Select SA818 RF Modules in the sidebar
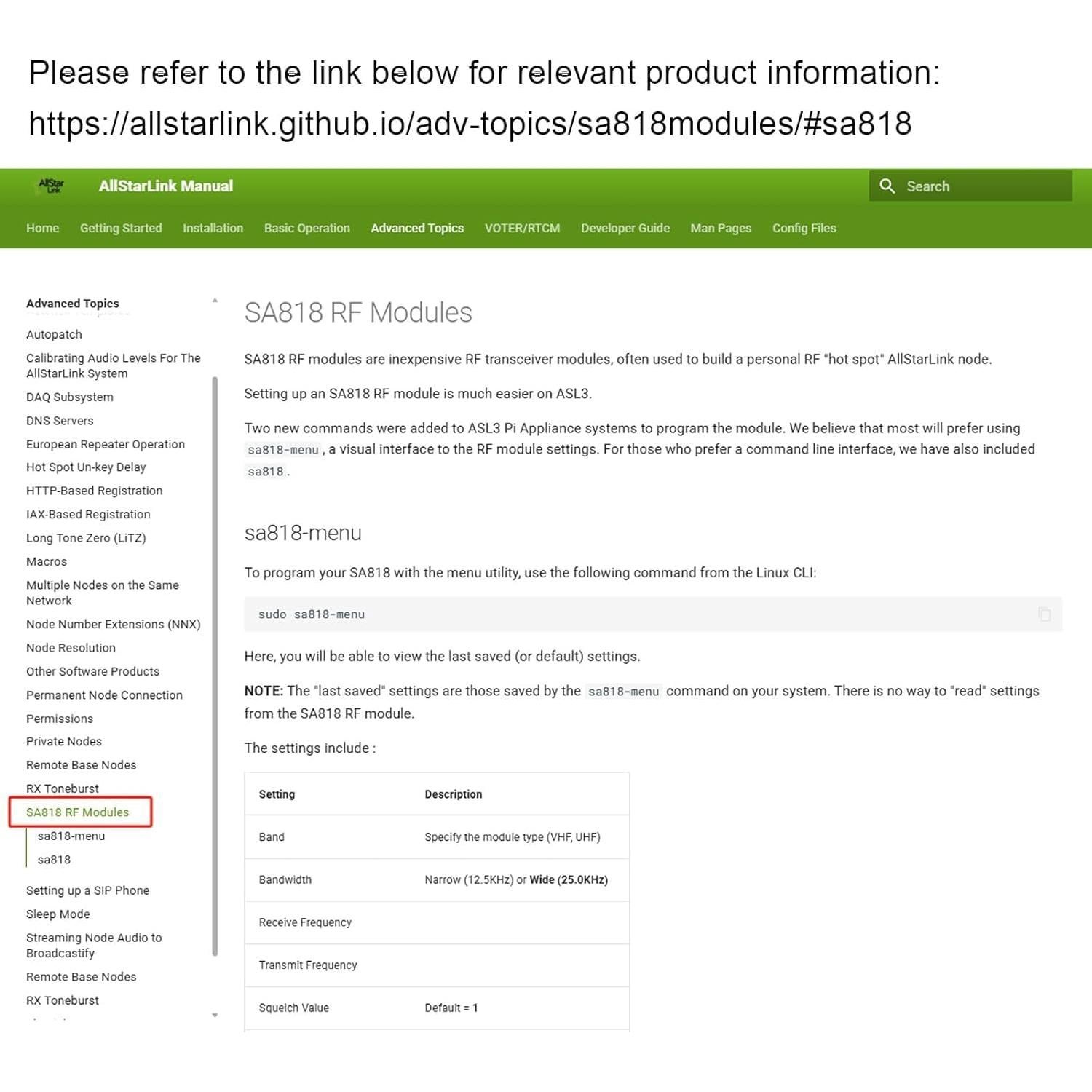1092x1092 pixels. pos(78,812)
